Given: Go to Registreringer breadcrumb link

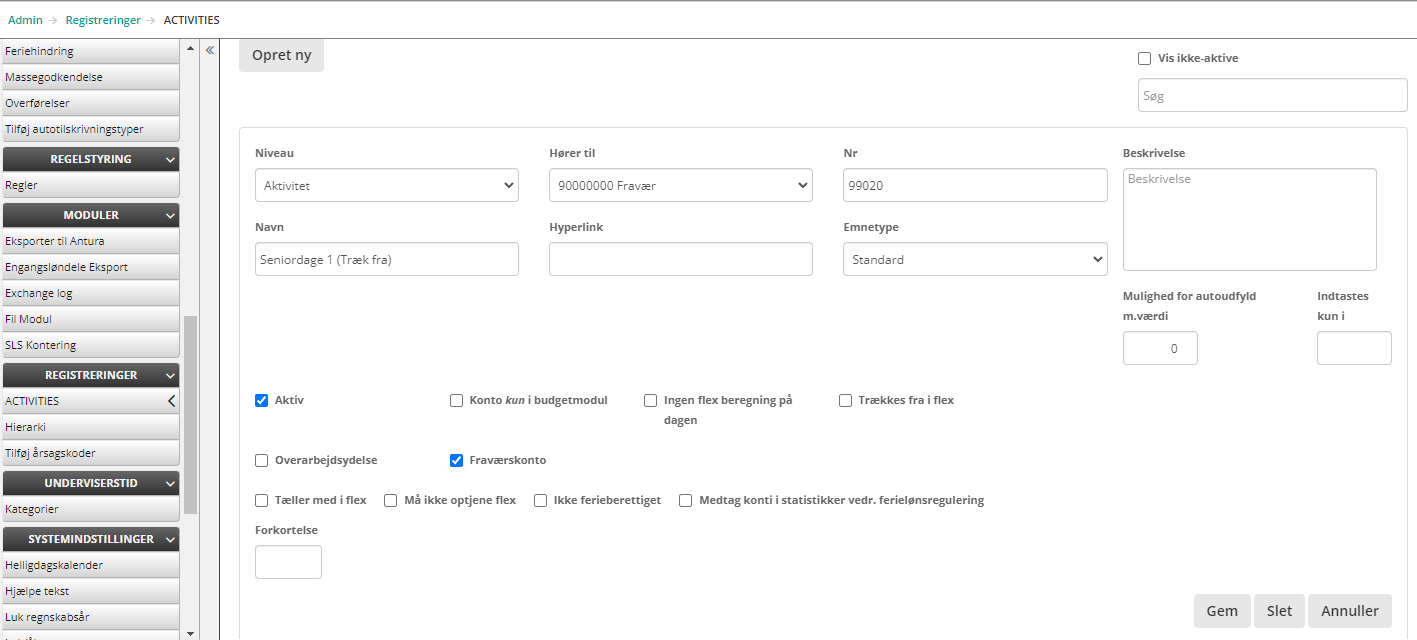Looking at the screenshot, I should (x=103, y=20).
